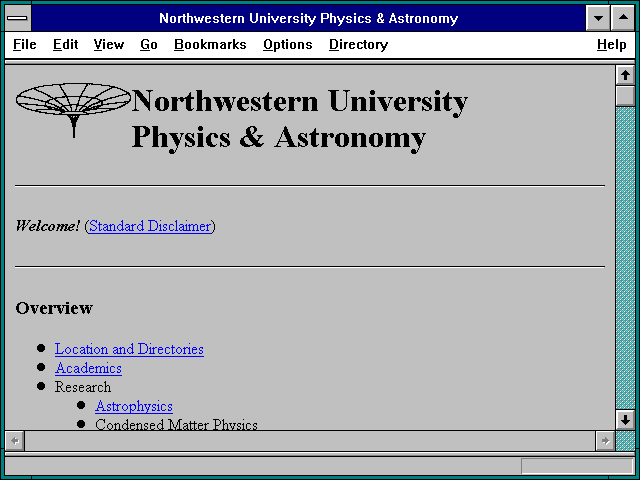Click the window title bar text
The height and width of the screenshot is (480, 640).
tap(309, 18)
